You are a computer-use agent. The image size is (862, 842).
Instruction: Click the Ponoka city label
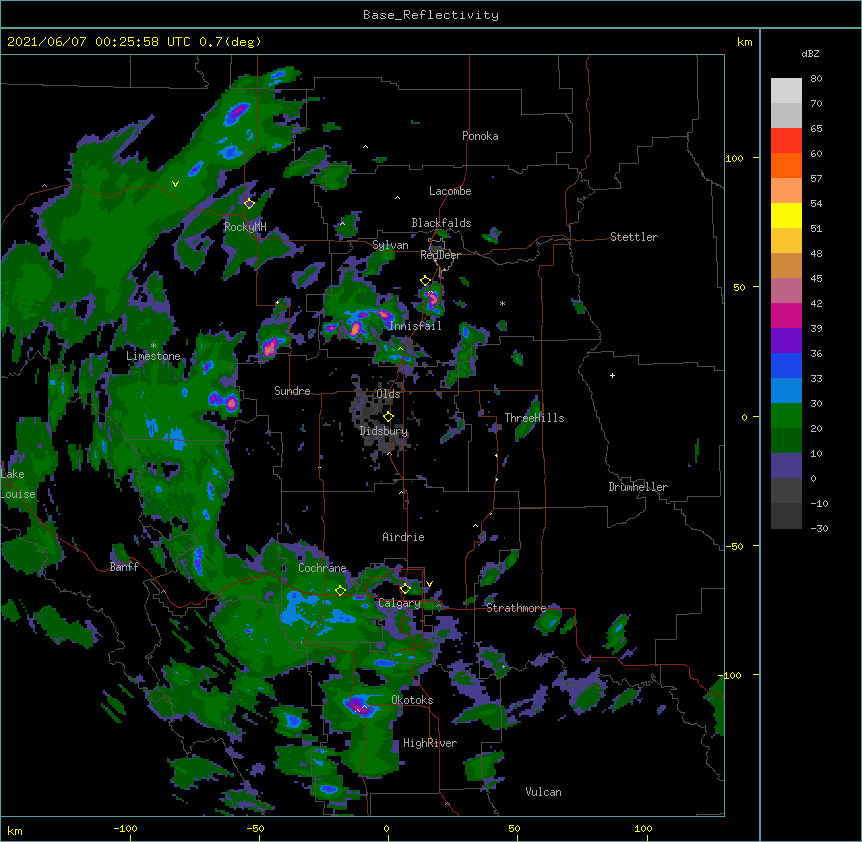pyautogui.click(x=480, y=136)
